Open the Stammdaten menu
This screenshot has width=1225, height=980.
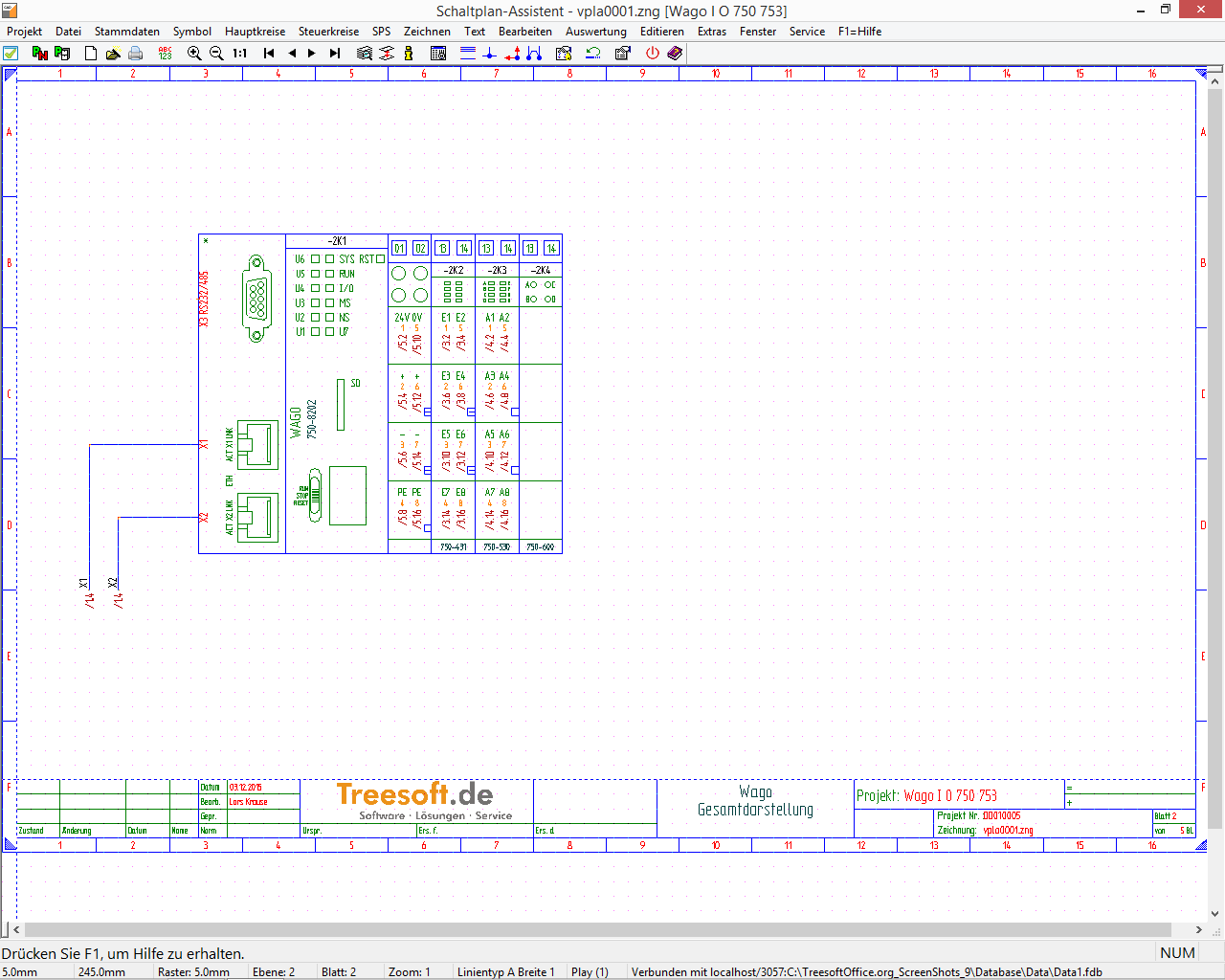[126, 32]
